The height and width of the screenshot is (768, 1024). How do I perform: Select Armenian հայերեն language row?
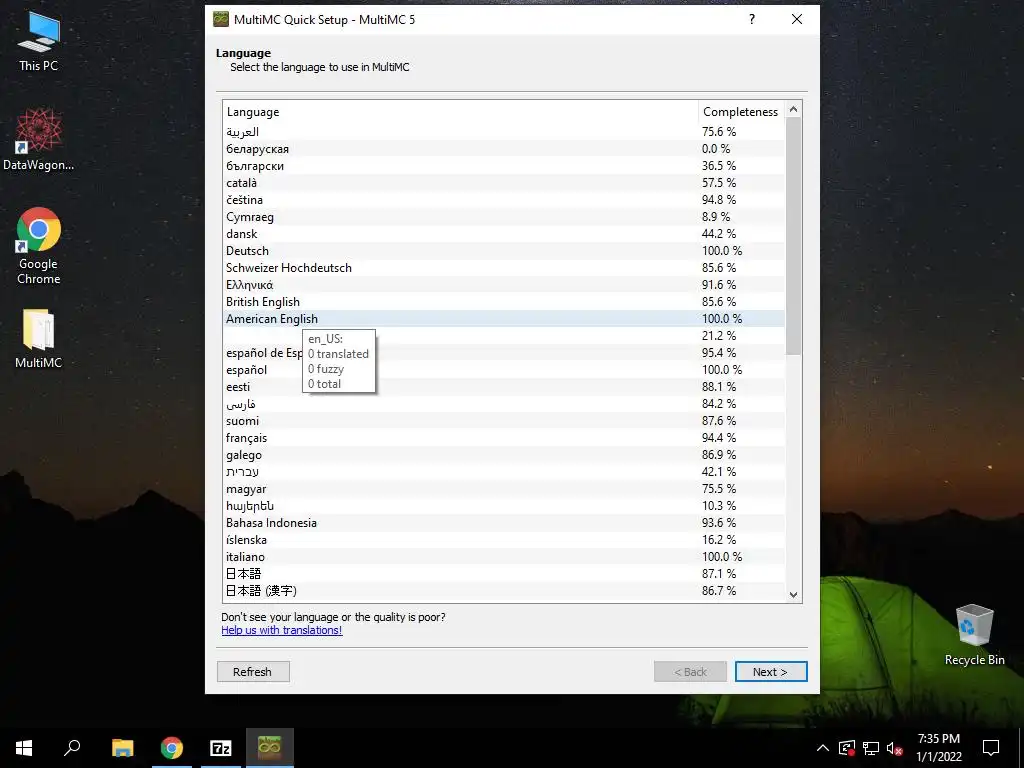504,505
